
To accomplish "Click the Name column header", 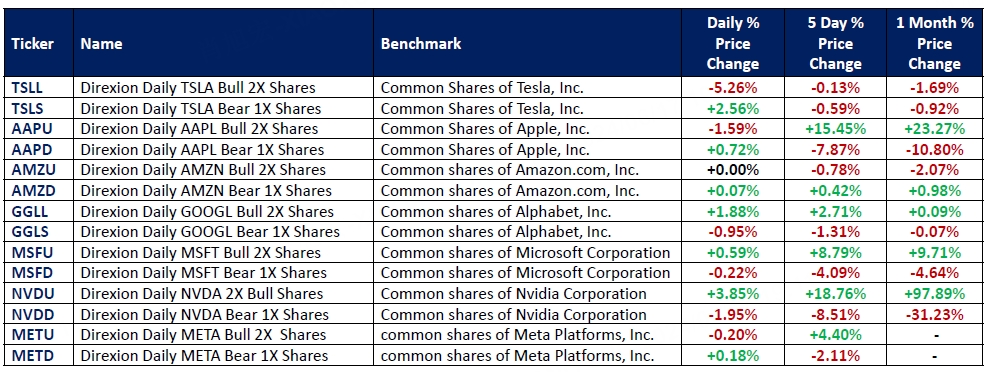I will coord(101,44).
